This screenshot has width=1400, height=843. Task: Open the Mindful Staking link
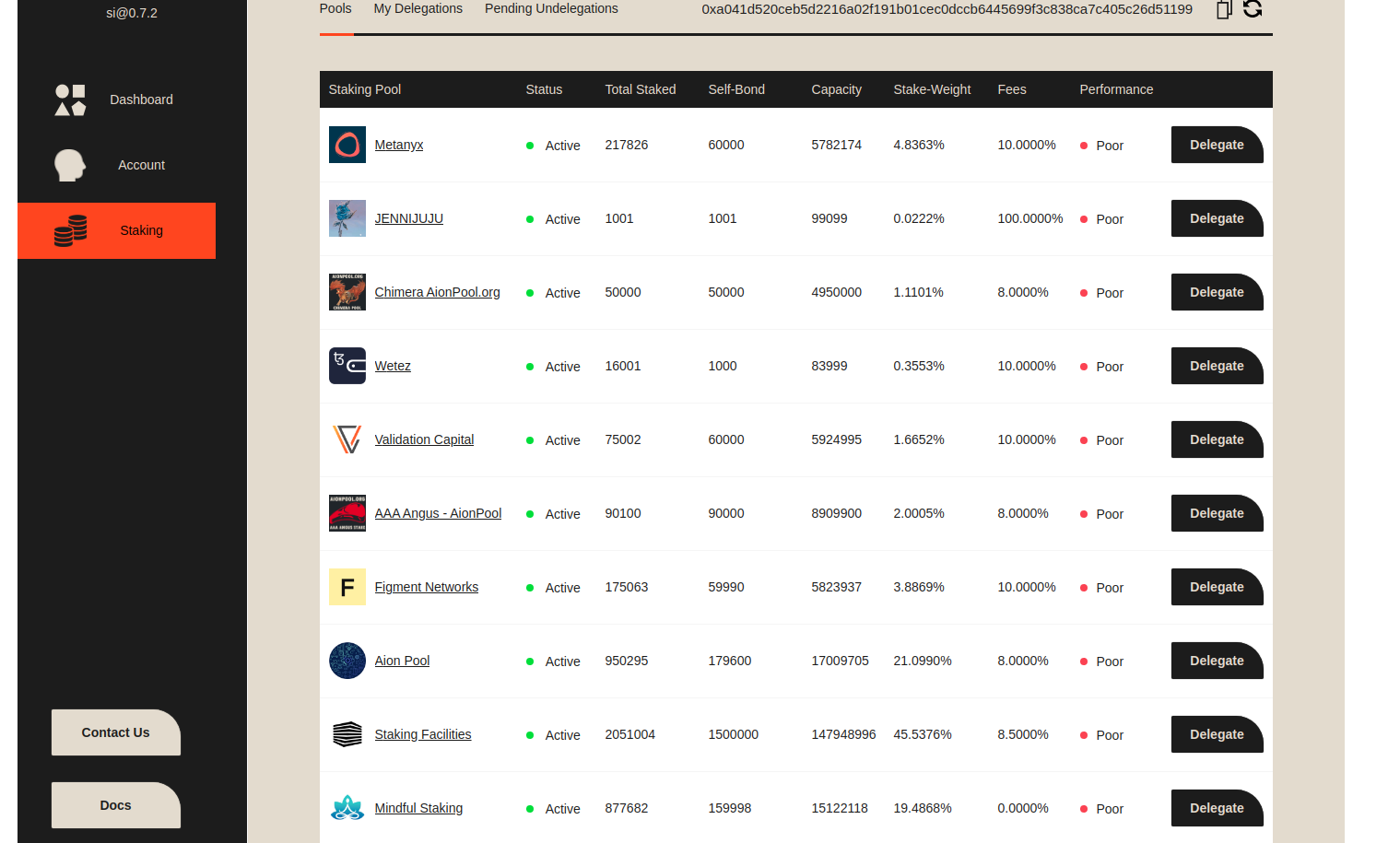pos(418,808)
